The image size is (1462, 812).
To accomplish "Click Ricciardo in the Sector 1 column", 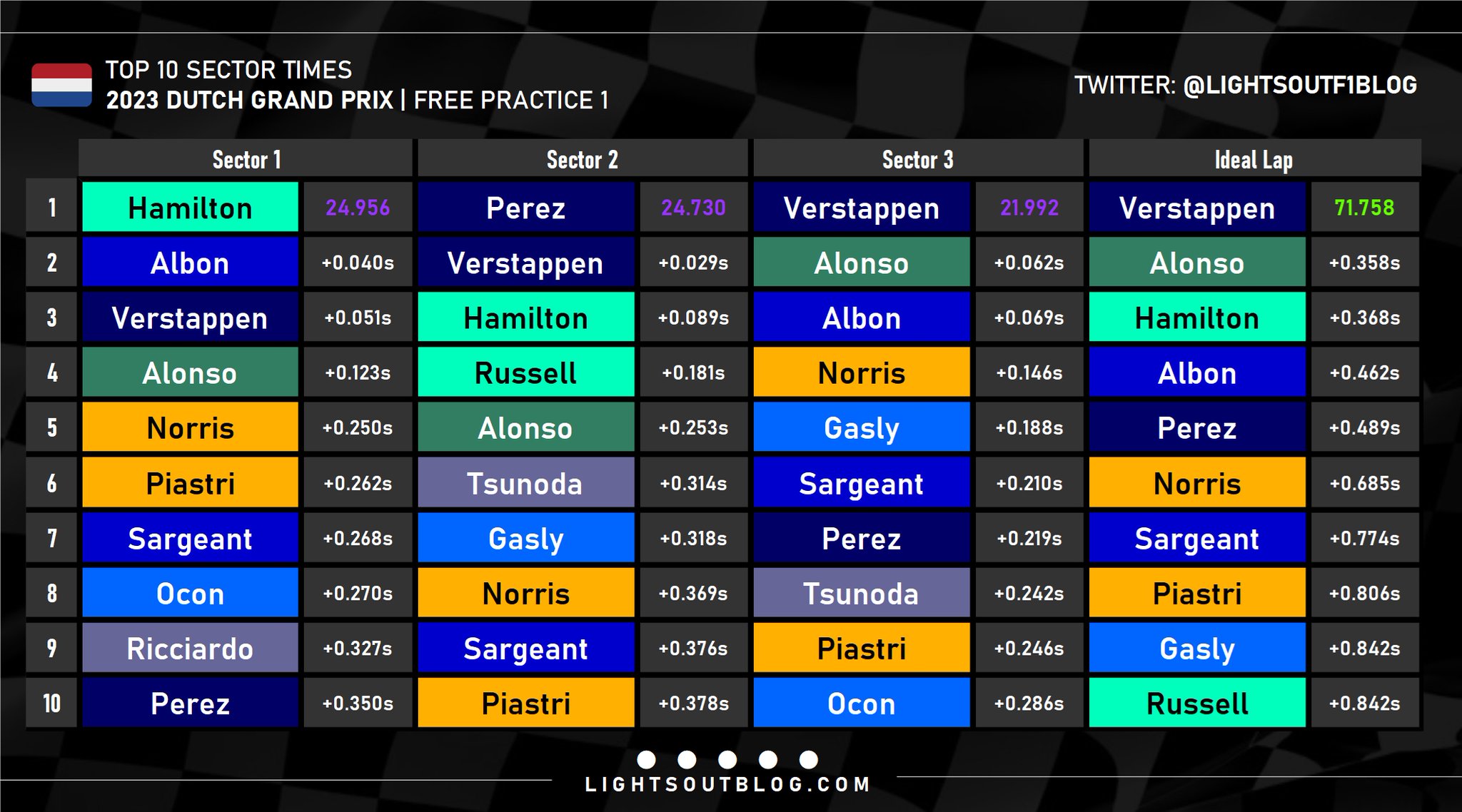I will pos(190,648).
